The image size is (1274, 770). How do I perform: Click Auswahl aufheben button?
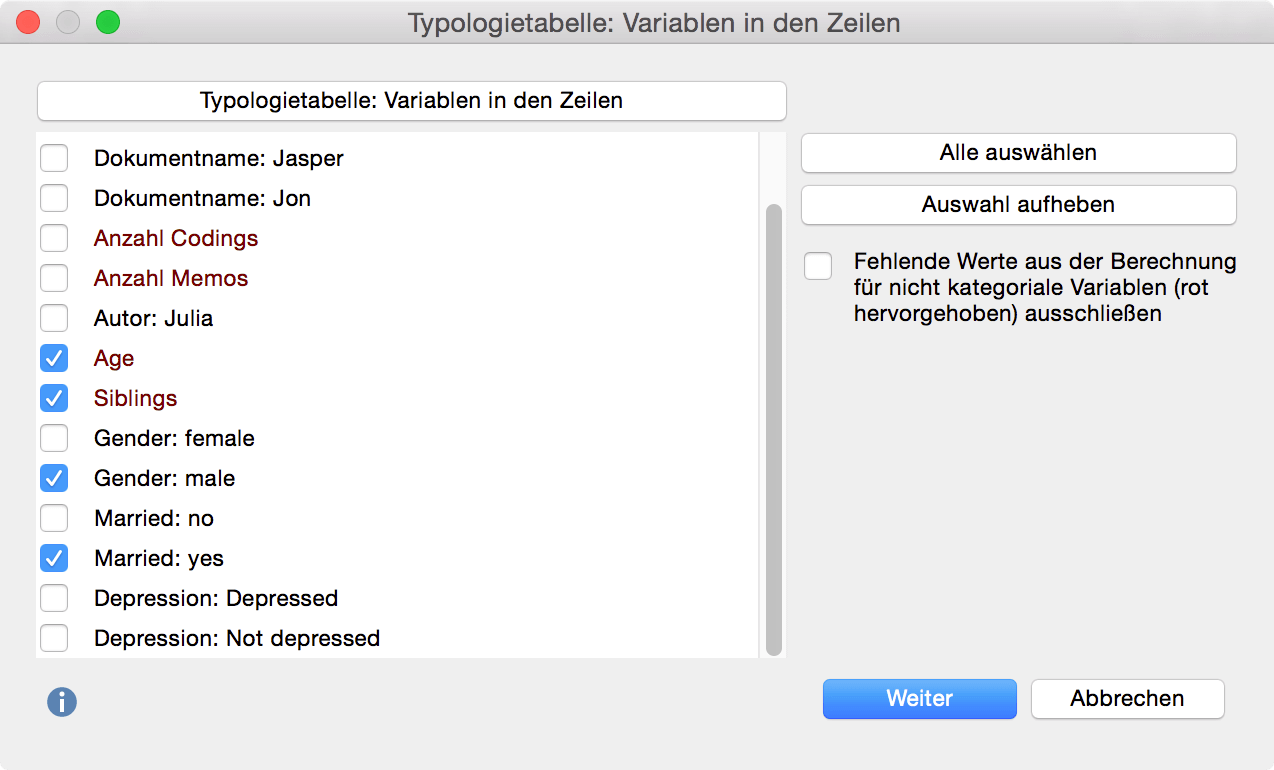click(x=1018, y=205)
